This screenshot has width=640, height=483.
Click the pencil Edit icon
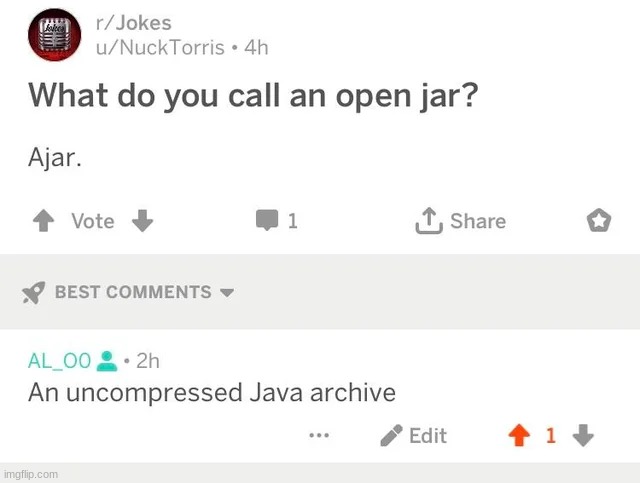click(x=391, y=435)
